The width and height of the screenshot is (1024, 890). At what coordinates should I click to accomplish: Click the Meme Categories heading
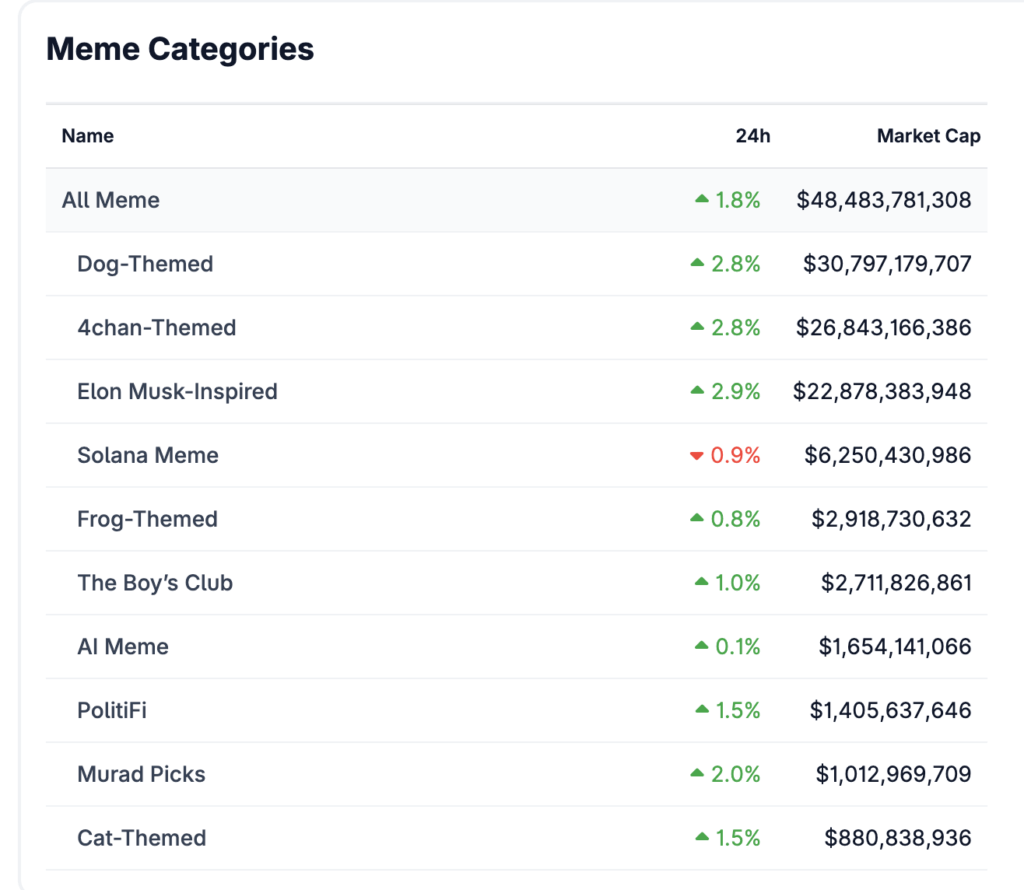coord(180,49)
